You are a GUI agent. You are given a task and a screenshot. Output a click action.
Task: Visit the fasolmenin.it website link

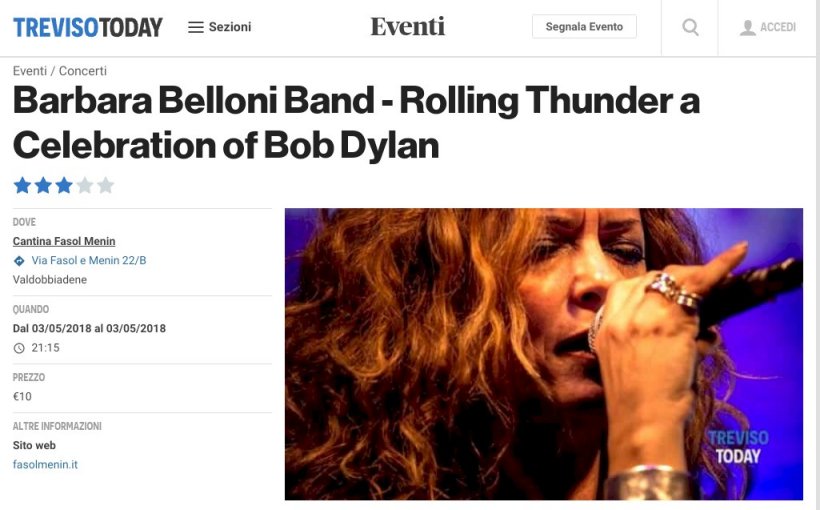45,464
